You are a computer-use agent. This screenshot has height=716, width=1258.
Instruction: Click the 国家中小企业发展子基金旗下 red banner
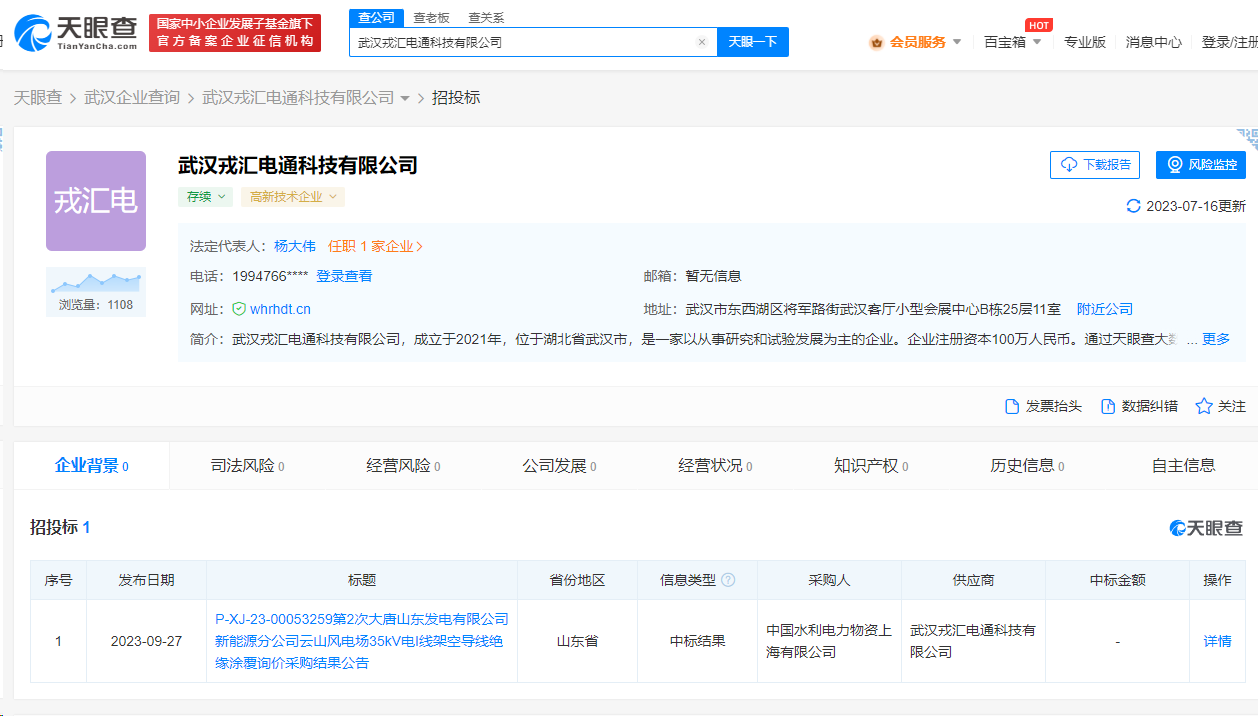click(x=235, y=33)
